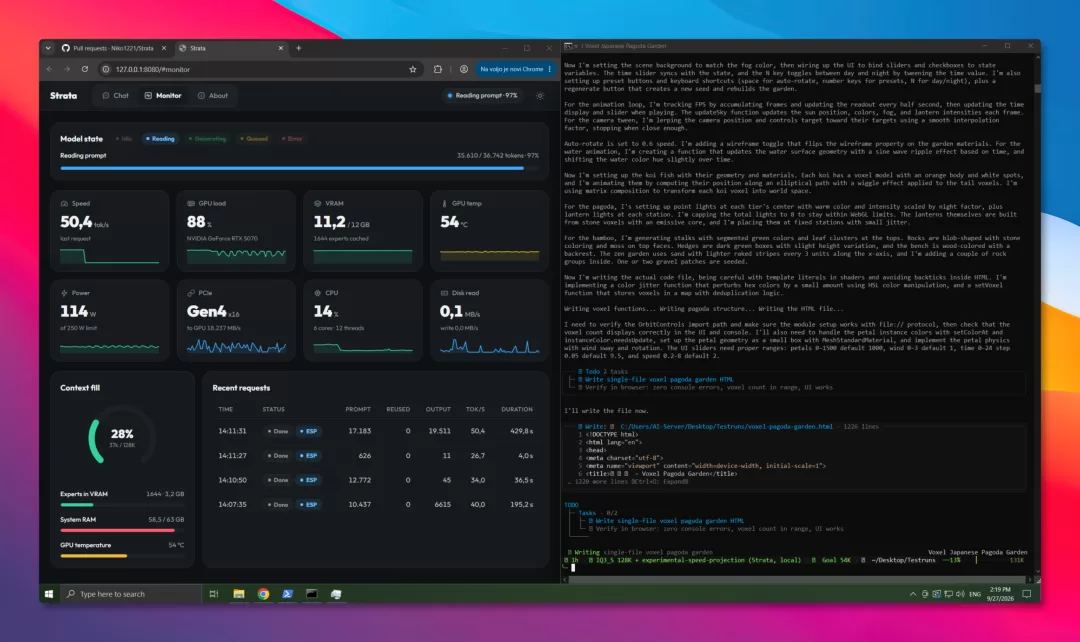Reload the monitor page
Image resolution: width=1080 pixels, height=642 pixels.
coord(85,70)
